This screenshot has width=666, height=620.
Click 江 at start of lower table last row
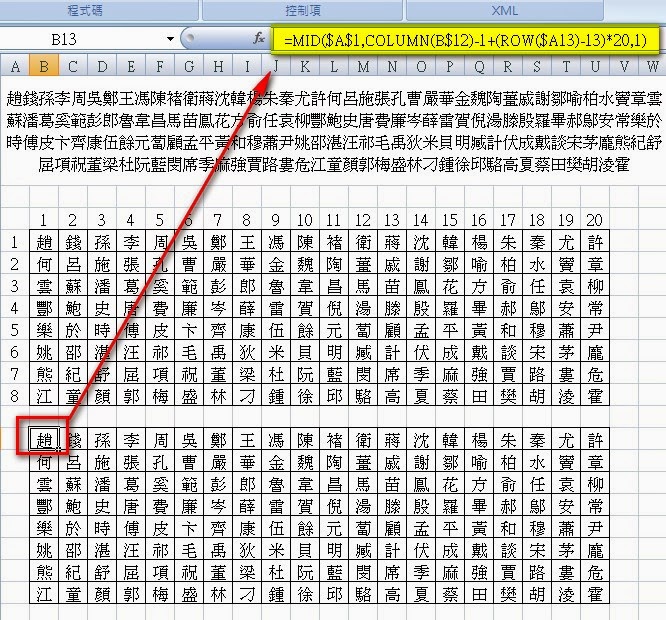[x=44, y=594]
